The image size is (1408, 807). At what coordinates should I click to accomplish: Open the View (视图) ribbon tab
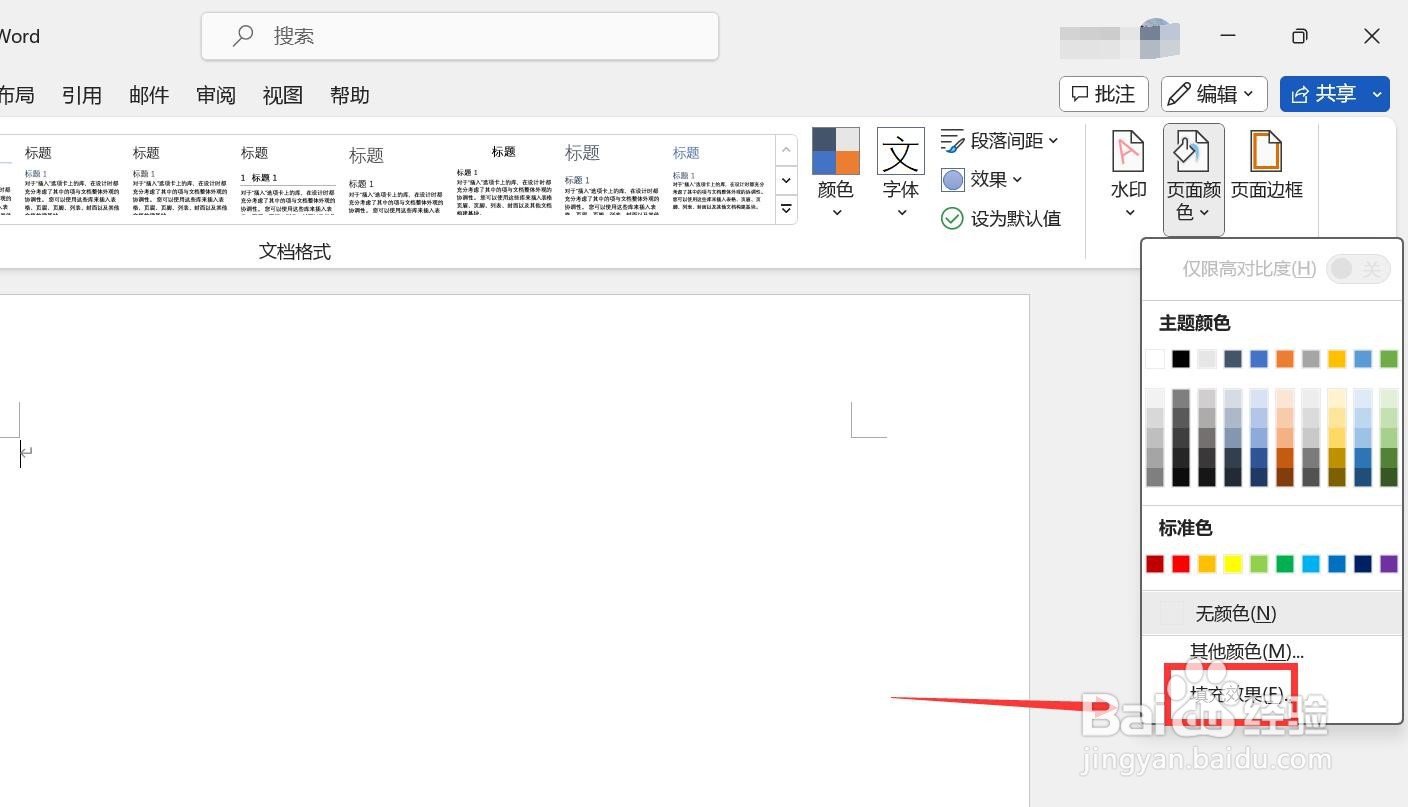tap(282, 95)
